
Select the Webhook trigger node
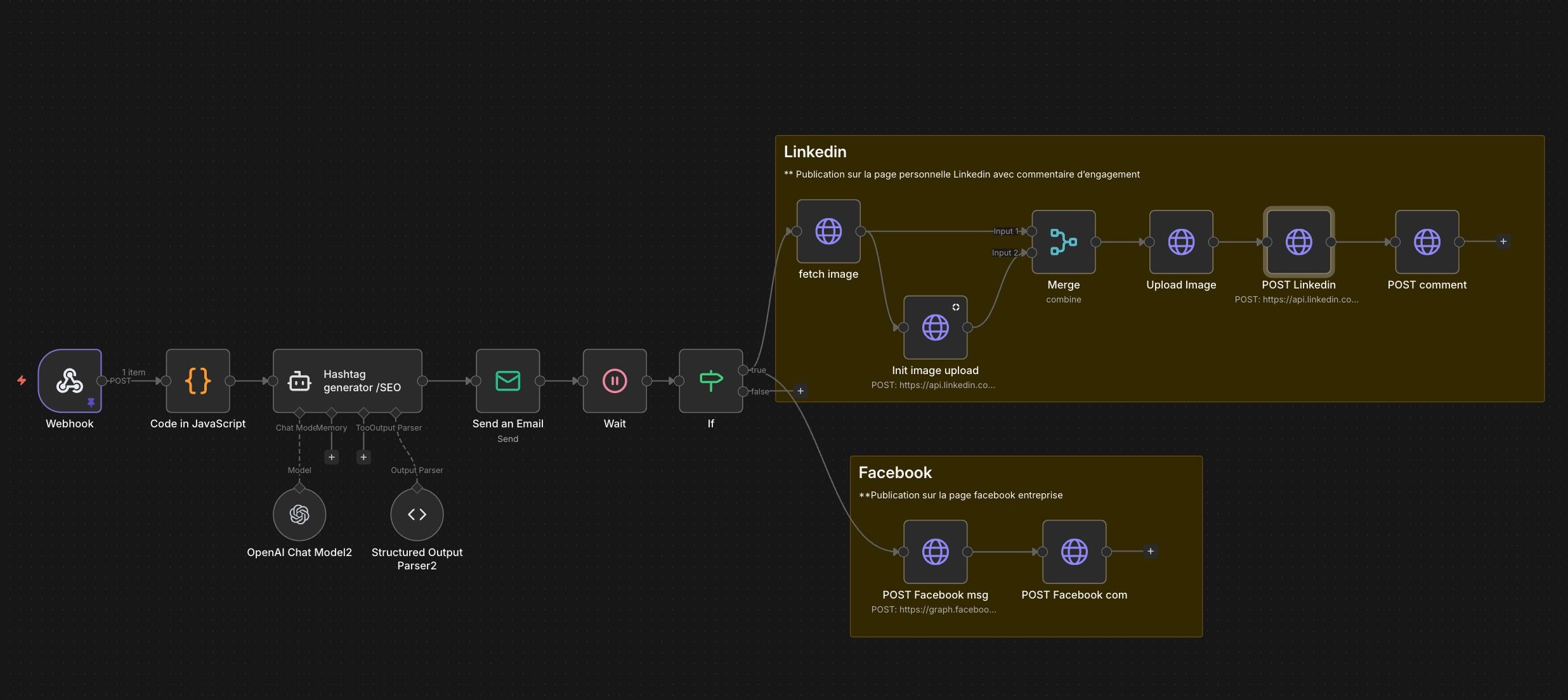click(x=70, y=380)
